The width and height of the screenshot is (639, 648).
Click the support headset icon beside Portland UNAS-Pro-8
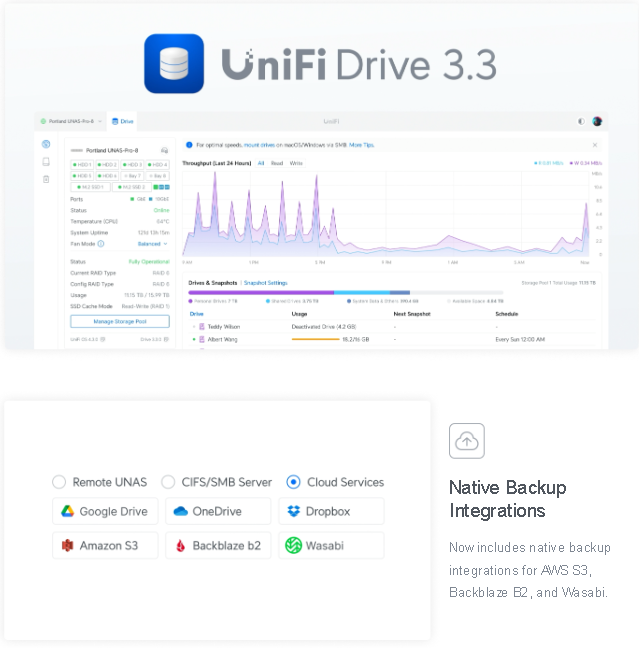click(x=165, y=150)
